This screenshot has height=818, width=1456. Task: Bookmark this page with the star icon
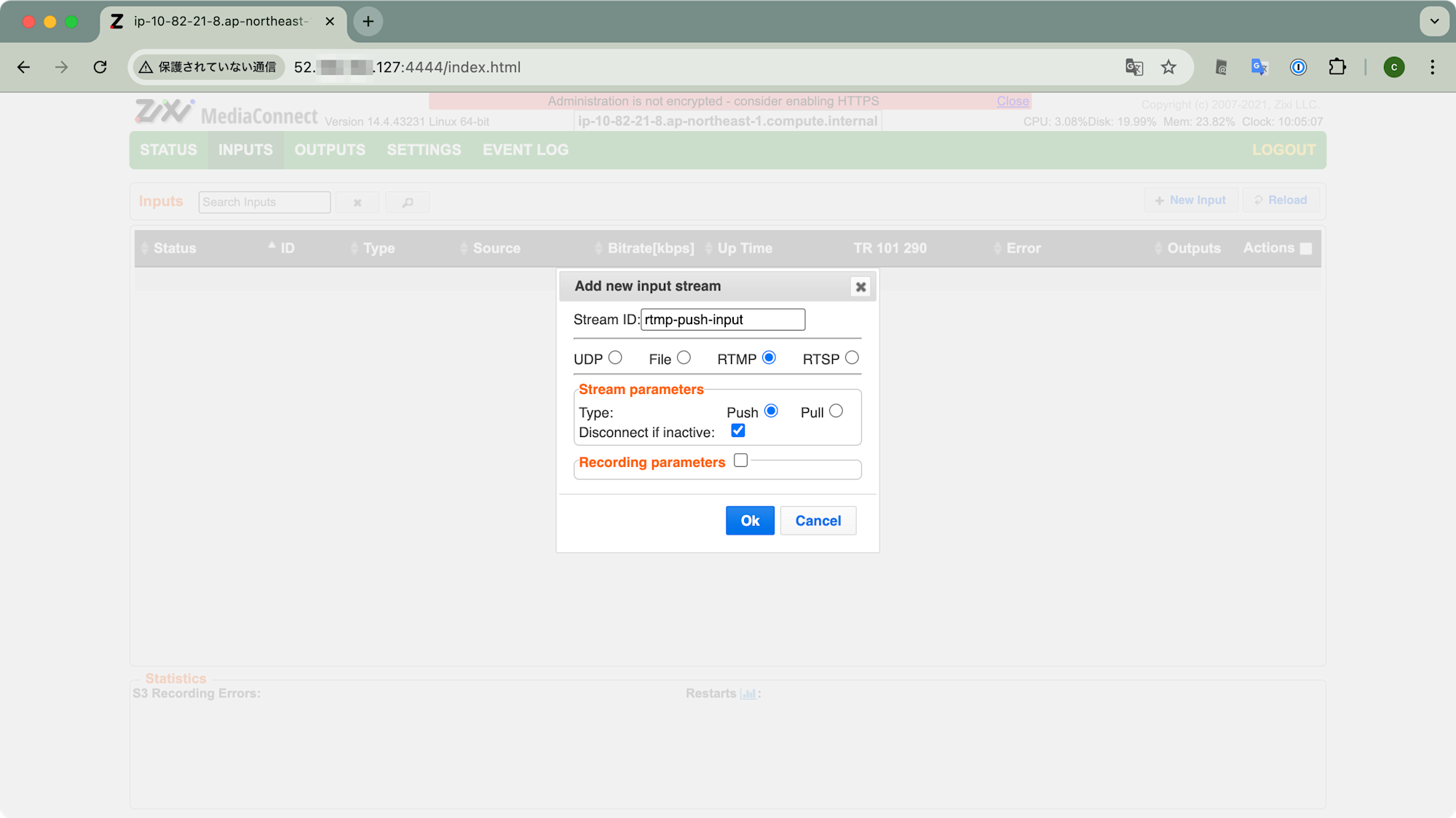click(x=1168, y=67)
